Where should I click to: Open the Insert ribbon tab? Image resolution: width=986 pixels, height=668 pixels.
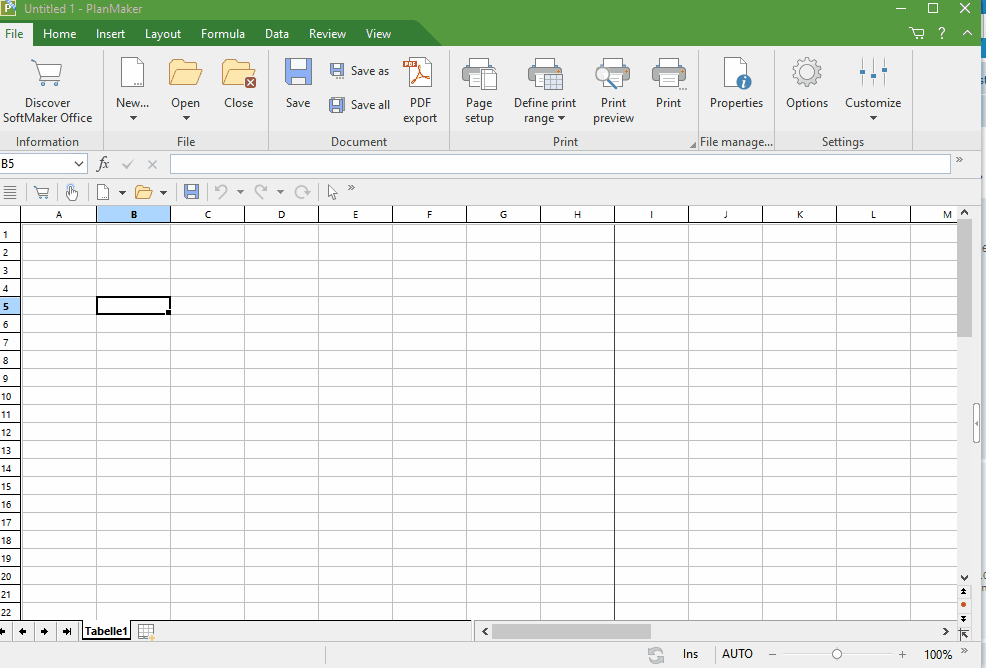pos(111,34)
